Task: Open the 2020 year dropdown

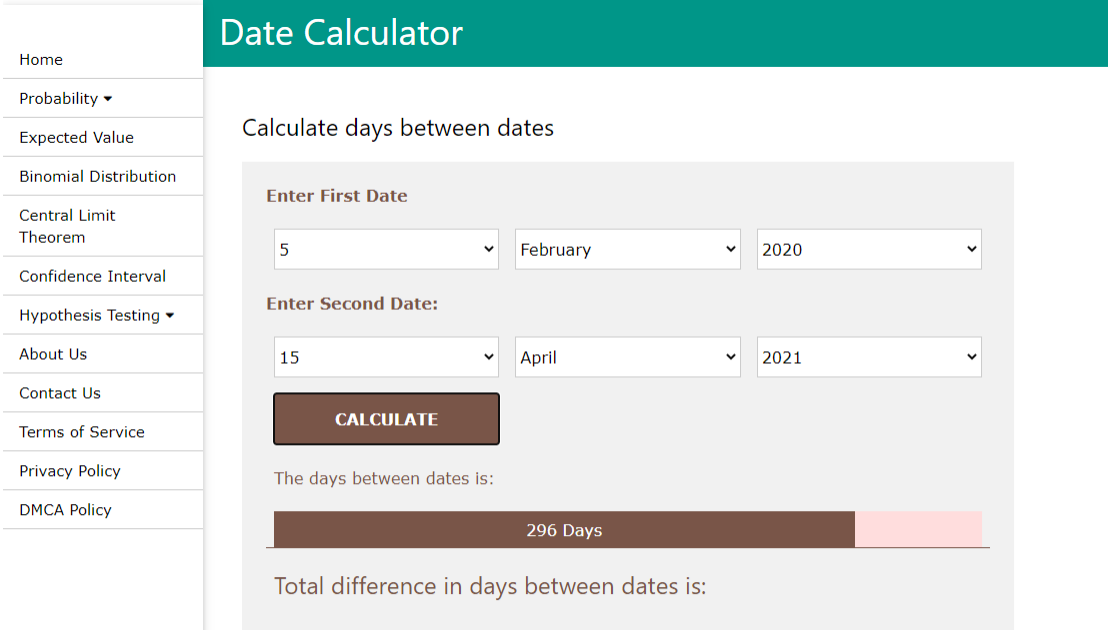Action: (868, 250)
